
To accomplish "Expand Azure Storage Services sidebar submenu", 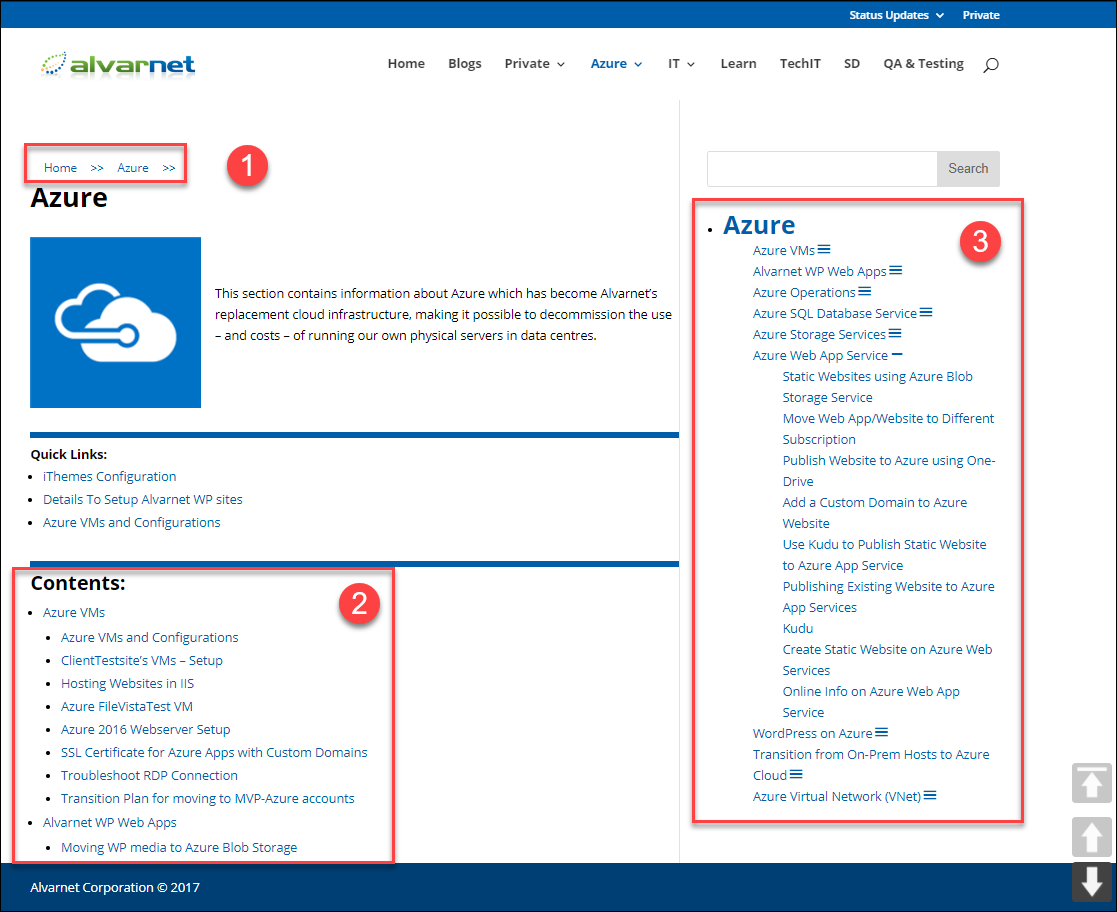I will pyautogui.click(x=895, y=333).
